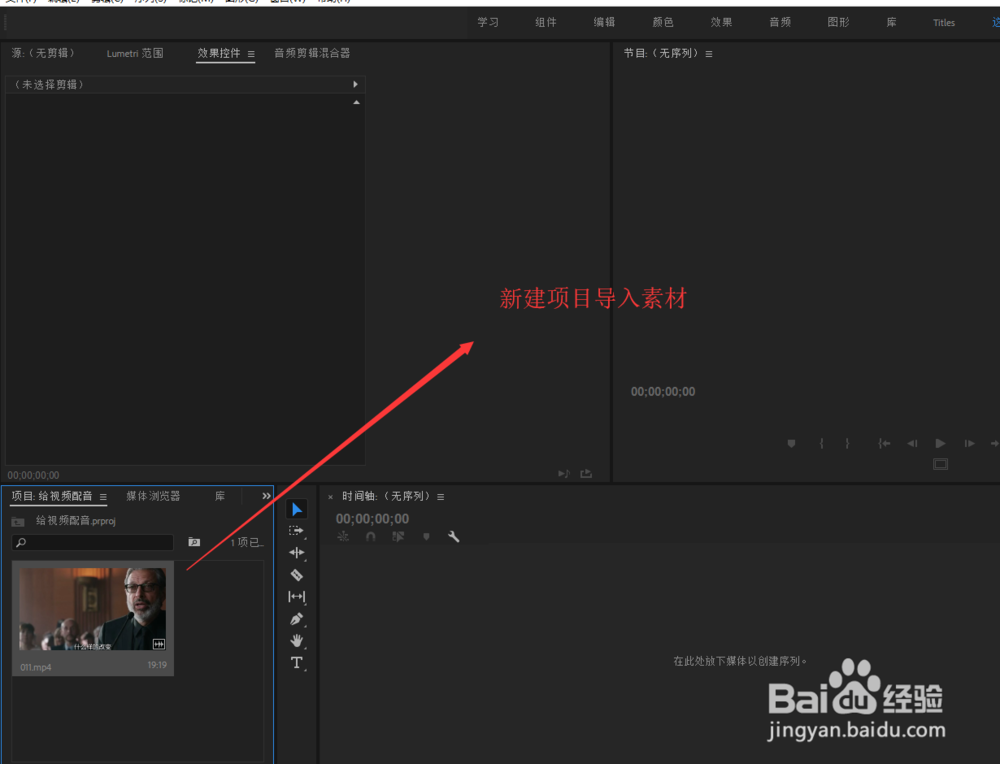This screenshot has height=764, width=1000.
Task: Click the safe margins frame icon
Action: pyautogui.click(x=941, y=464)
